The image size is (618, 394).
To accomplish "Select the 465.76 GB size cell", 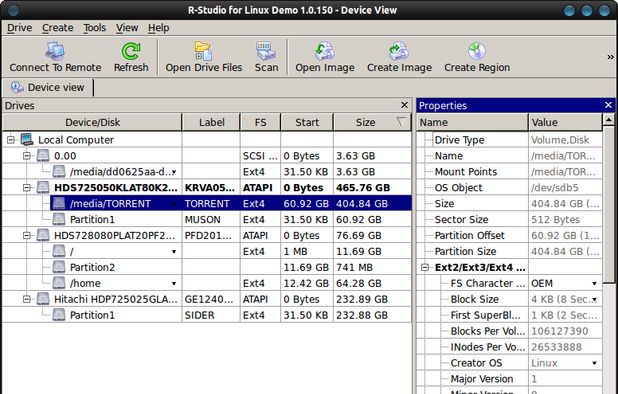I will pyautogui.click(x=372, y=188).
